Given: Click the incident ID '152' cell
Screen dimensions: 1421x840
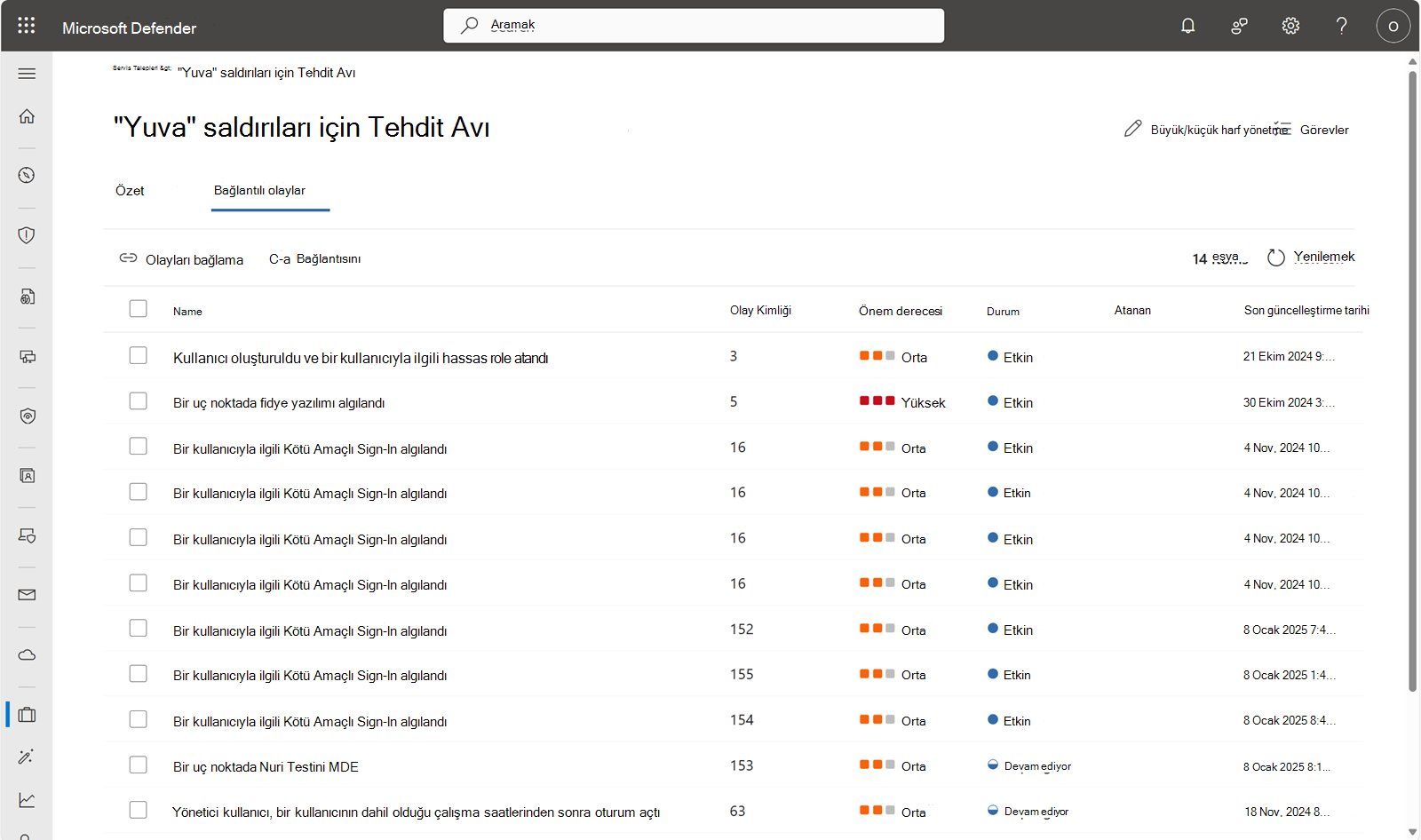Looking at the screenshot, I should (x=742, y=630).
